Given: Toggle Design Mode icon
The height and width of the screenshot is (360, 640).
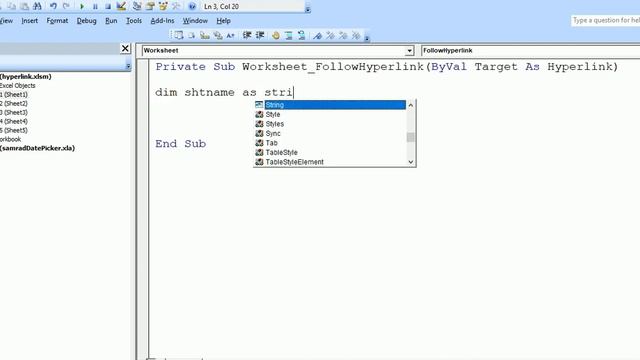Looking at the screenshot, I should [121, 7].
